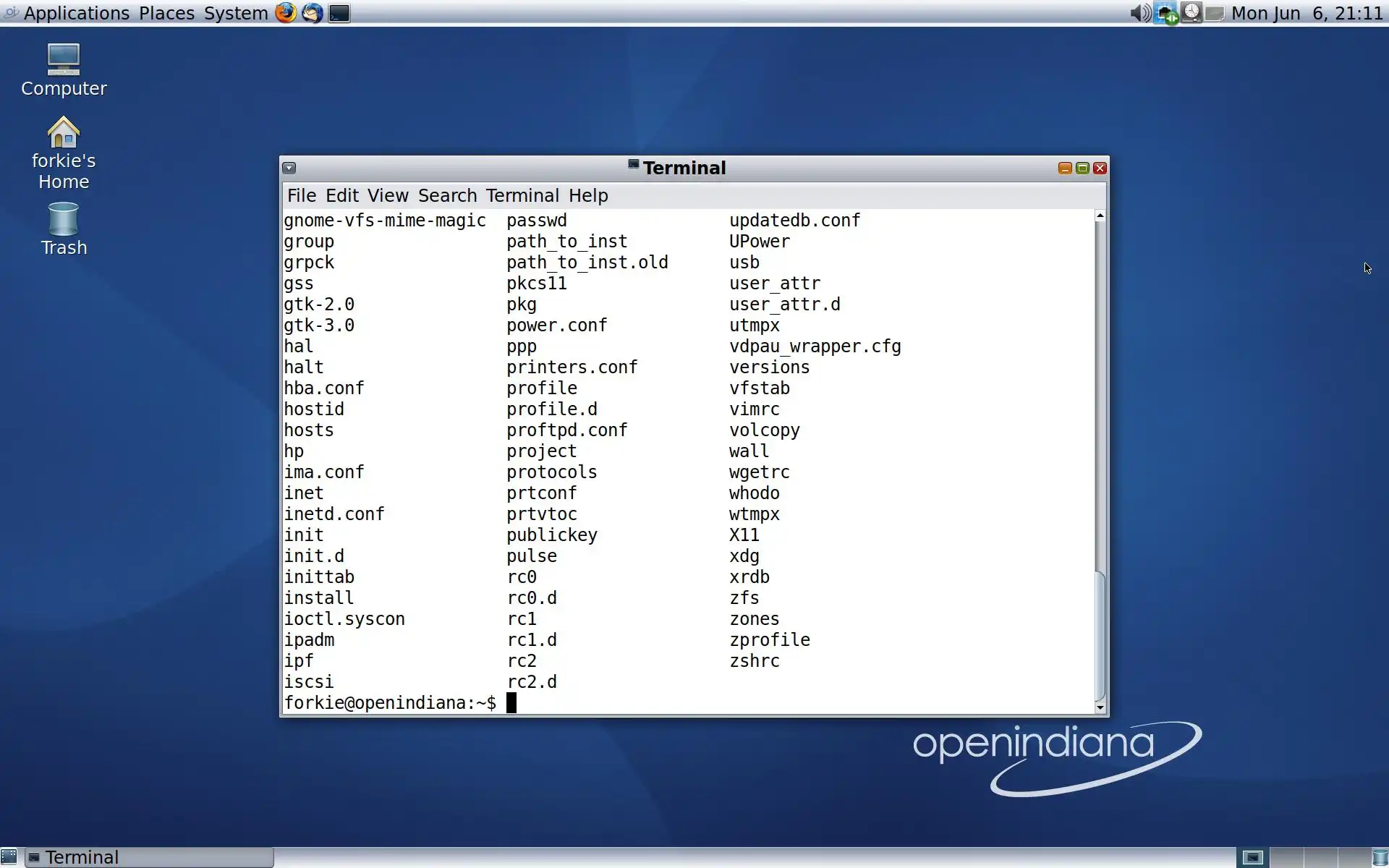Open the Search menu in Terminal
The width and height of the screenshot is (1389, 868).
pyautogui.click(x=447, y=195)
